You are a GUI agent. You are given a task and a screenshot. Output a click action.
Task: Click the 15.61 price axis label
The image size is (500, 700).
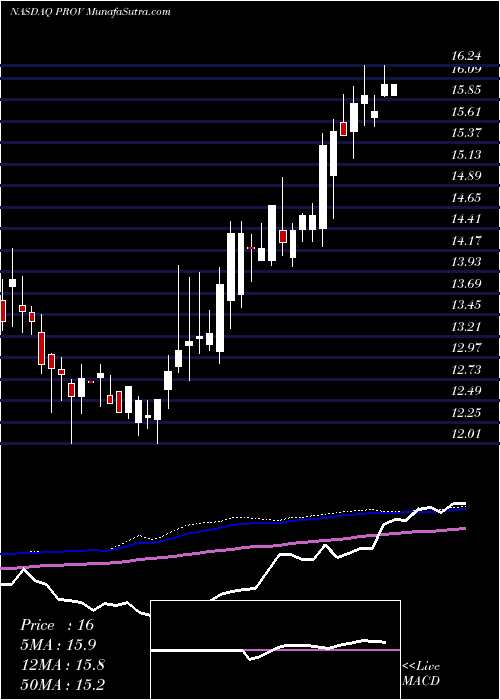pos(467,112)
